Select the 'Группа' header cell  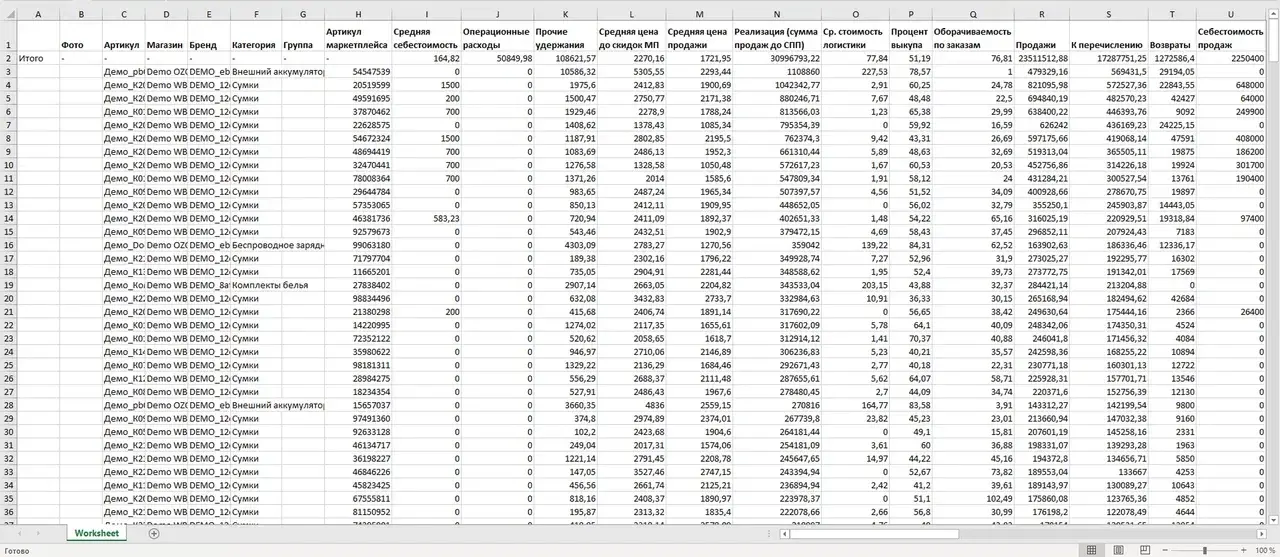(303, 36)
